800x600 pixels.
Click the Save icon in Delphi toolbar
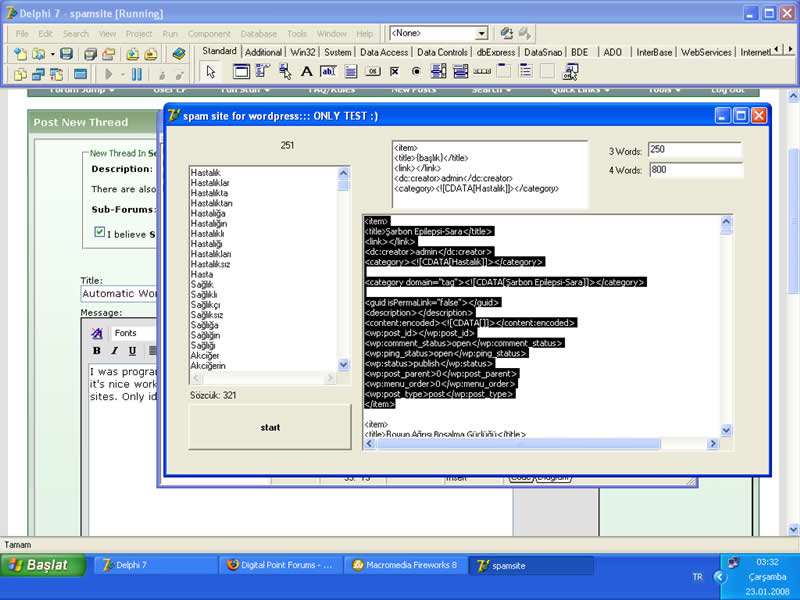pyautogui.click(x=66, y=53)
